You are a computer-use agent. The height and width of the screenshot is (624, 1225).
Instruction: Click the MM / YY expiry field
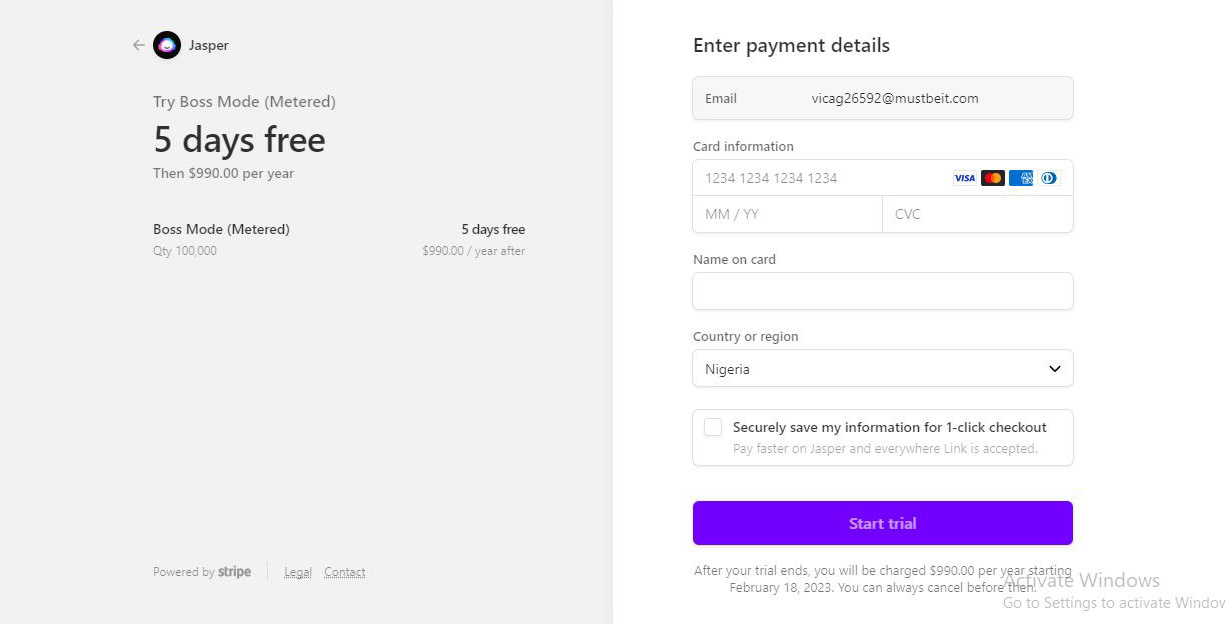pyautogui.click(x=787, y=214)
